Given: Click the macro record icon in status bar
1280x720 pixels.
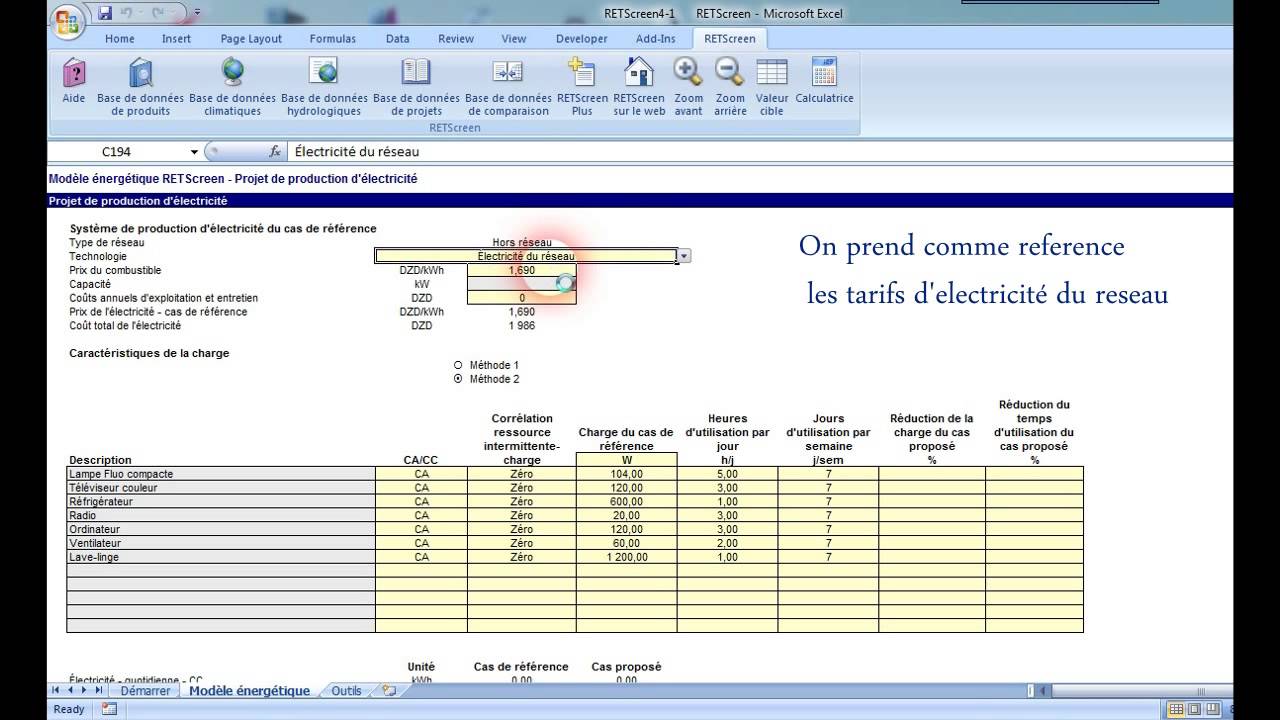Looking at the screenshot, I should pos(109,709).
